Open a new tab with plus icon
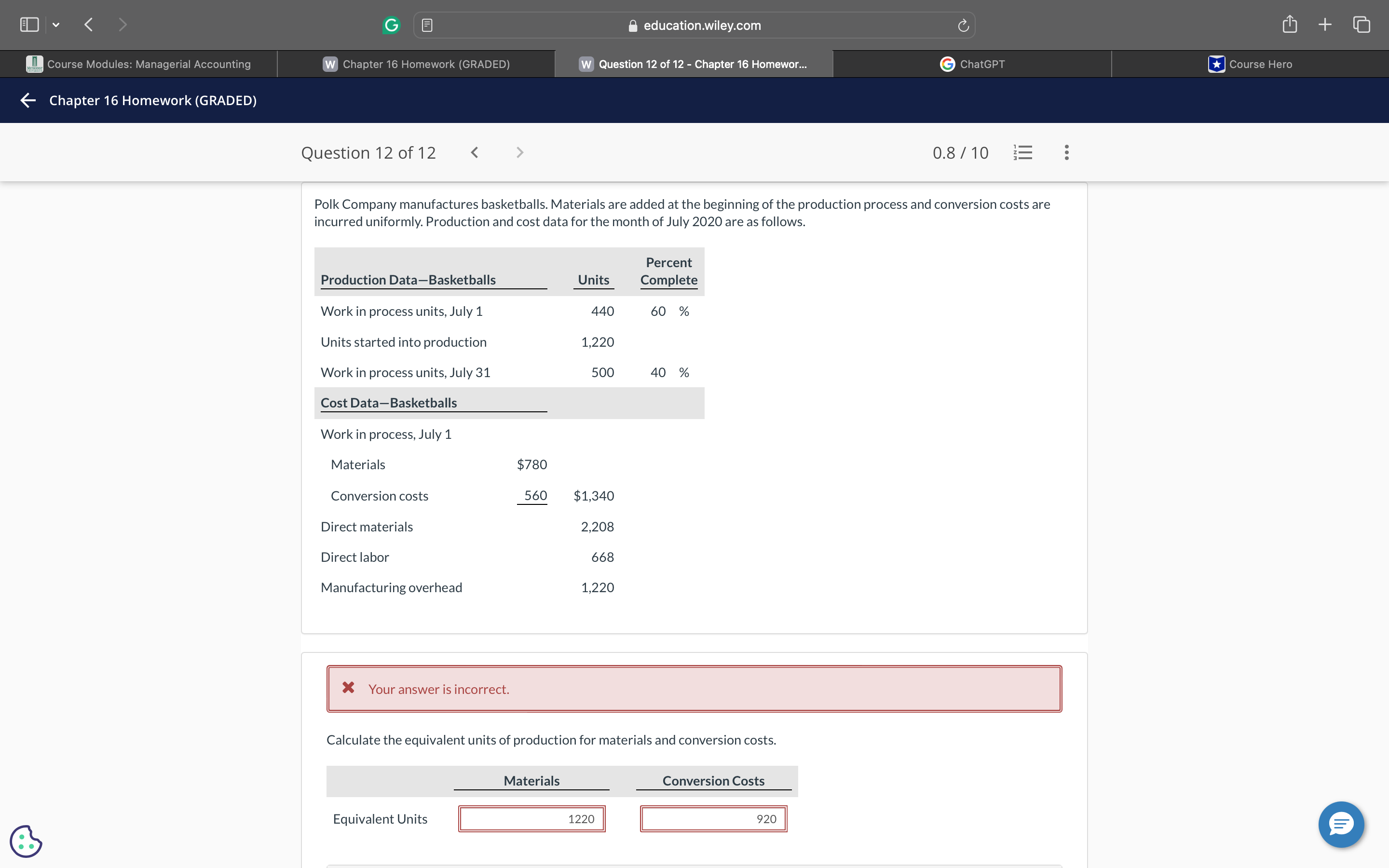This screenshot has height=868, width=1389. pos(1325,25)
